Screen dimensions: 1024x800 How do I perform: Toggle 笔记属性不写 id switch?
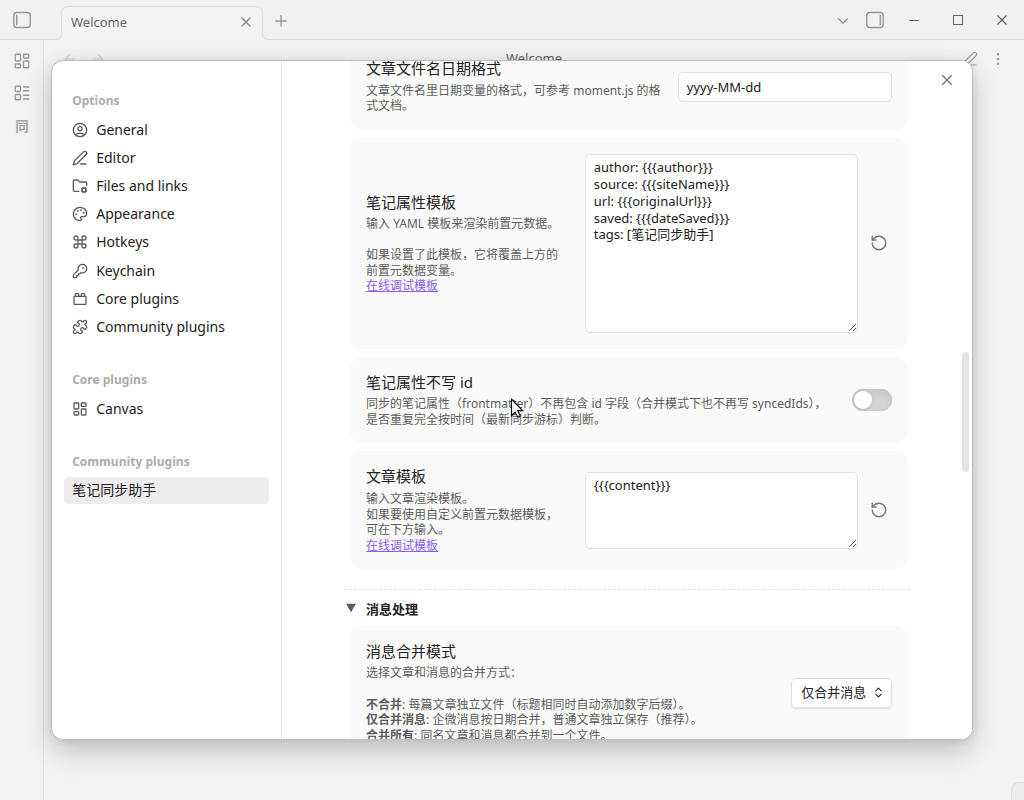click(x=871, y=400)
